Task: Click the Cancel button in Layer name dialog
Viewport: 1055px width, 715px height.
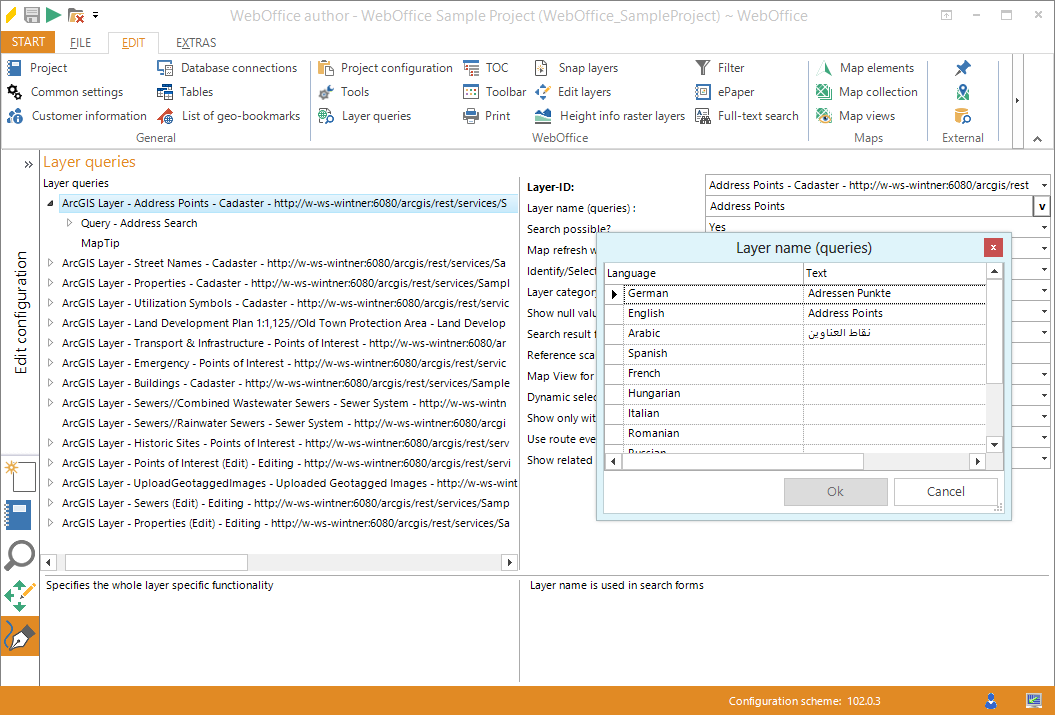Action: 945,491
